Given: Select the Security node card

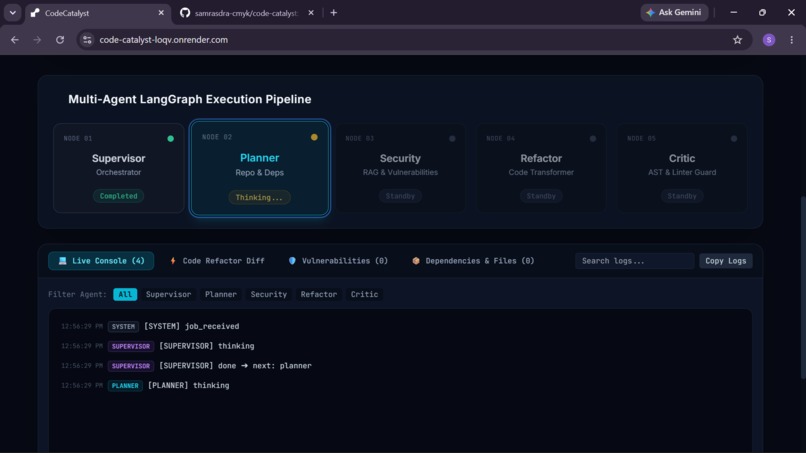Looking at the screenshot, I should click(400, 168).
